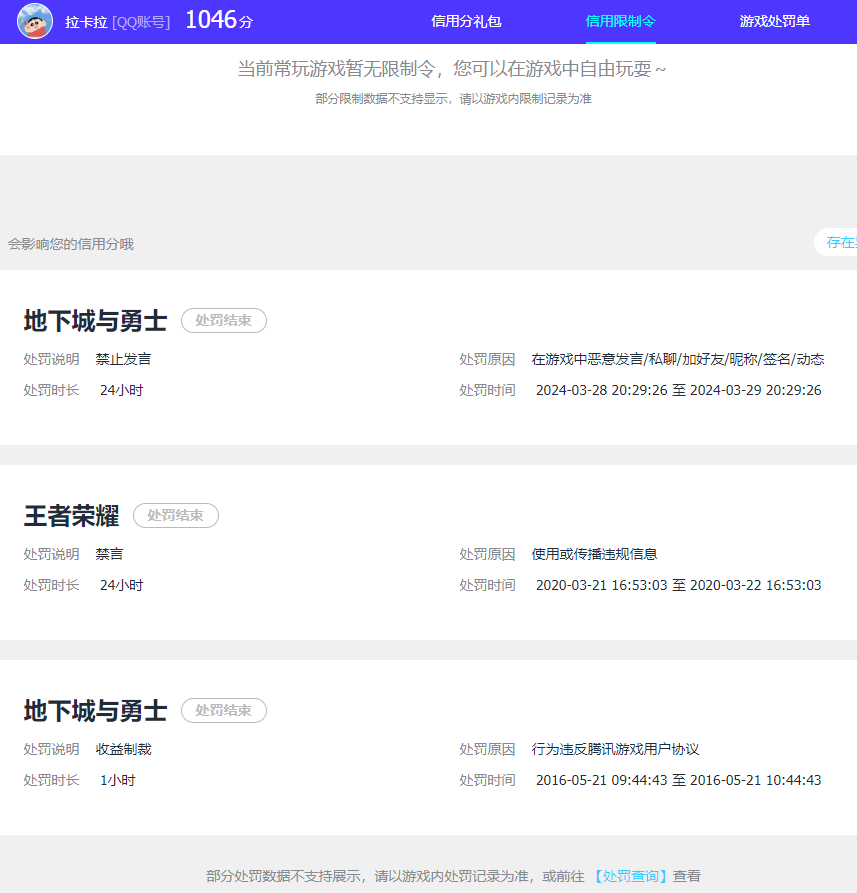857x893 pixels.
Task: Click the 2020-03-21 16:53:03 penalty time range
Action: pos(678,585)
